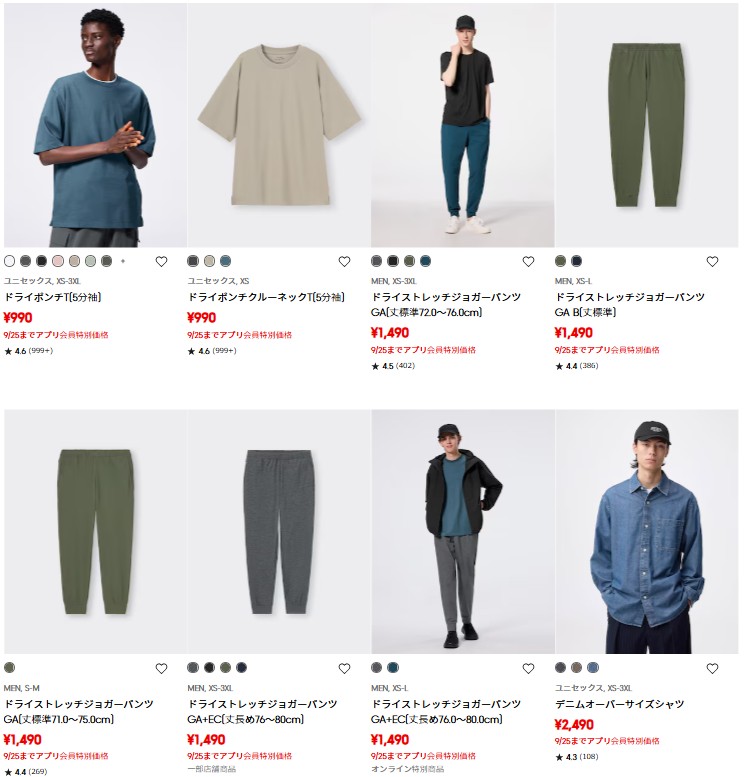Select navy swatch for GA B jogger pants
The width and height of the screenshot is (744, 777).
[x=576, y=261]
